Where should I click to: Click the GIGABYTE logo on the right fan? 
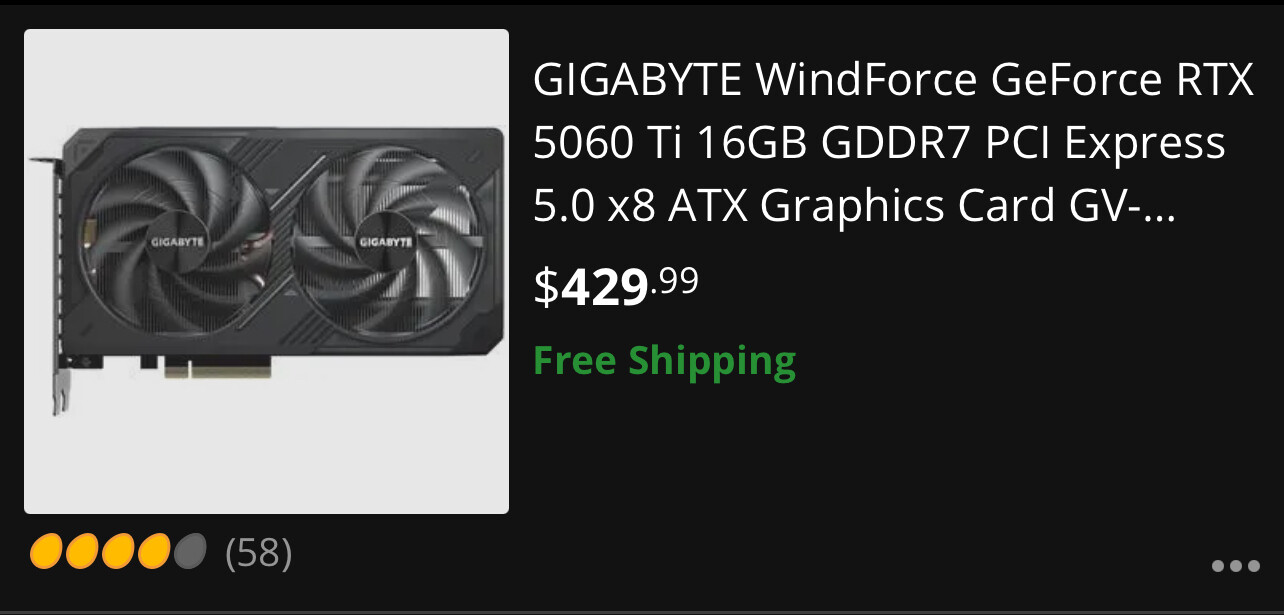[x=386, y=242]
